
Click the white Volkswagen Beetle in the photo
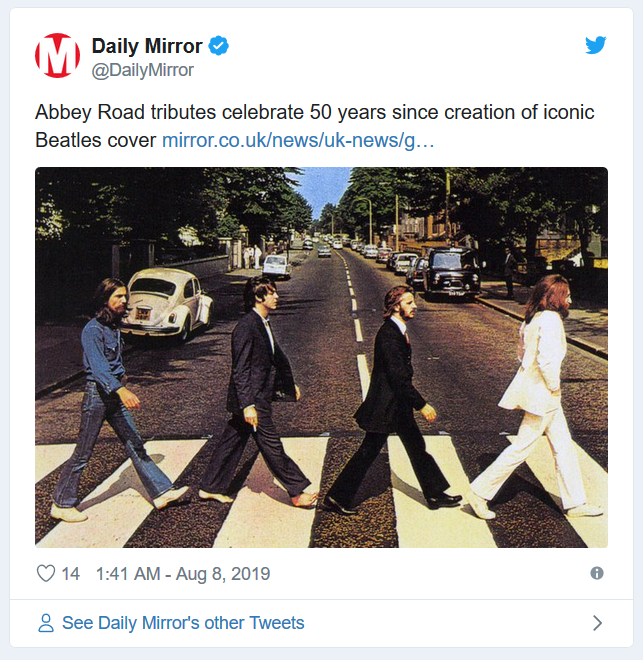(x=167, y=303)
